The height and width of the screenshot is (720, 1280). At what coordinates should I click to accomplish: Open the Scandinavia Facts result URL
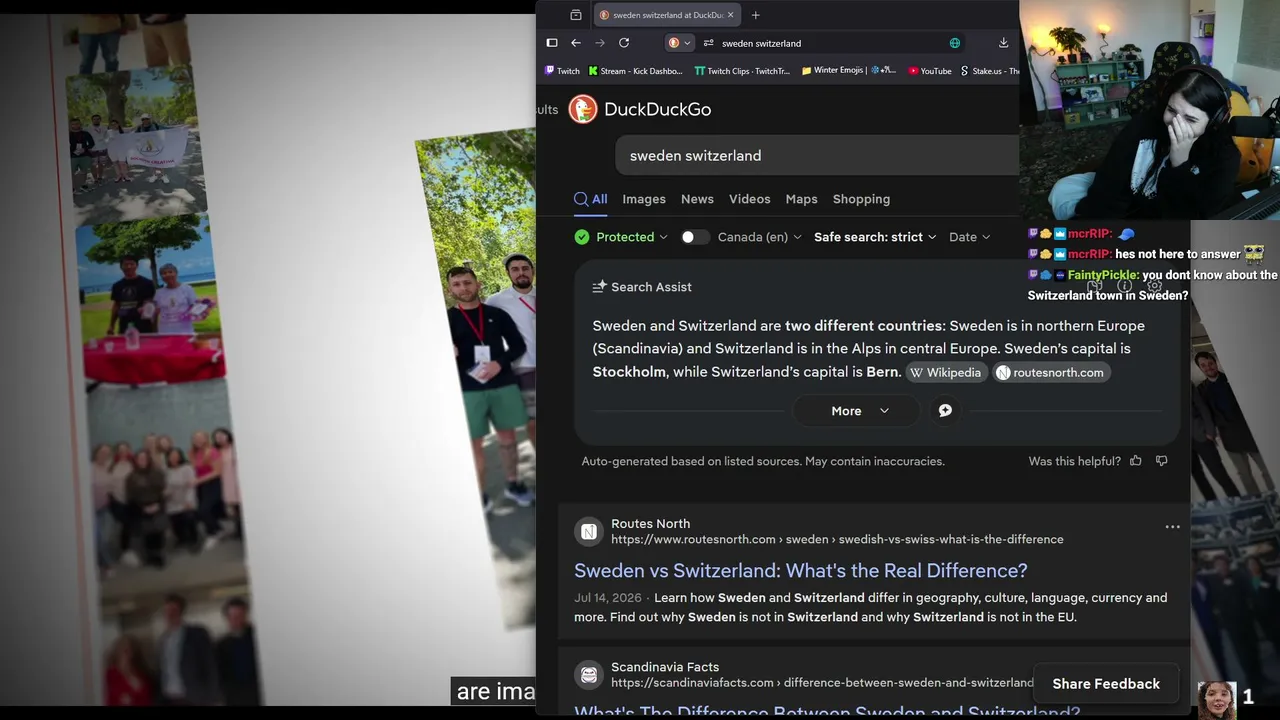[x=822, y=683]
